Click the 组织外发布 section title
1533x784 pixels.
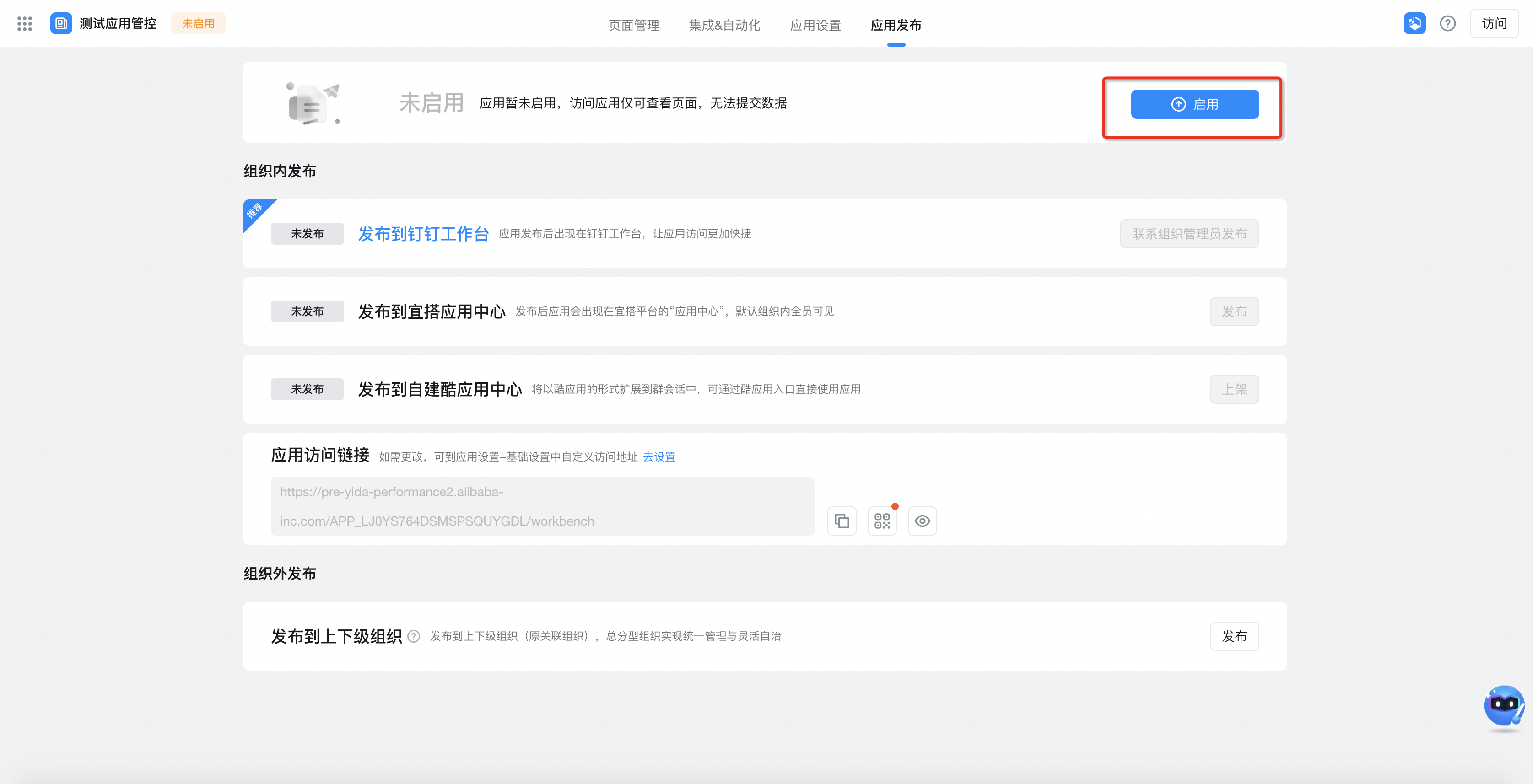280,574
